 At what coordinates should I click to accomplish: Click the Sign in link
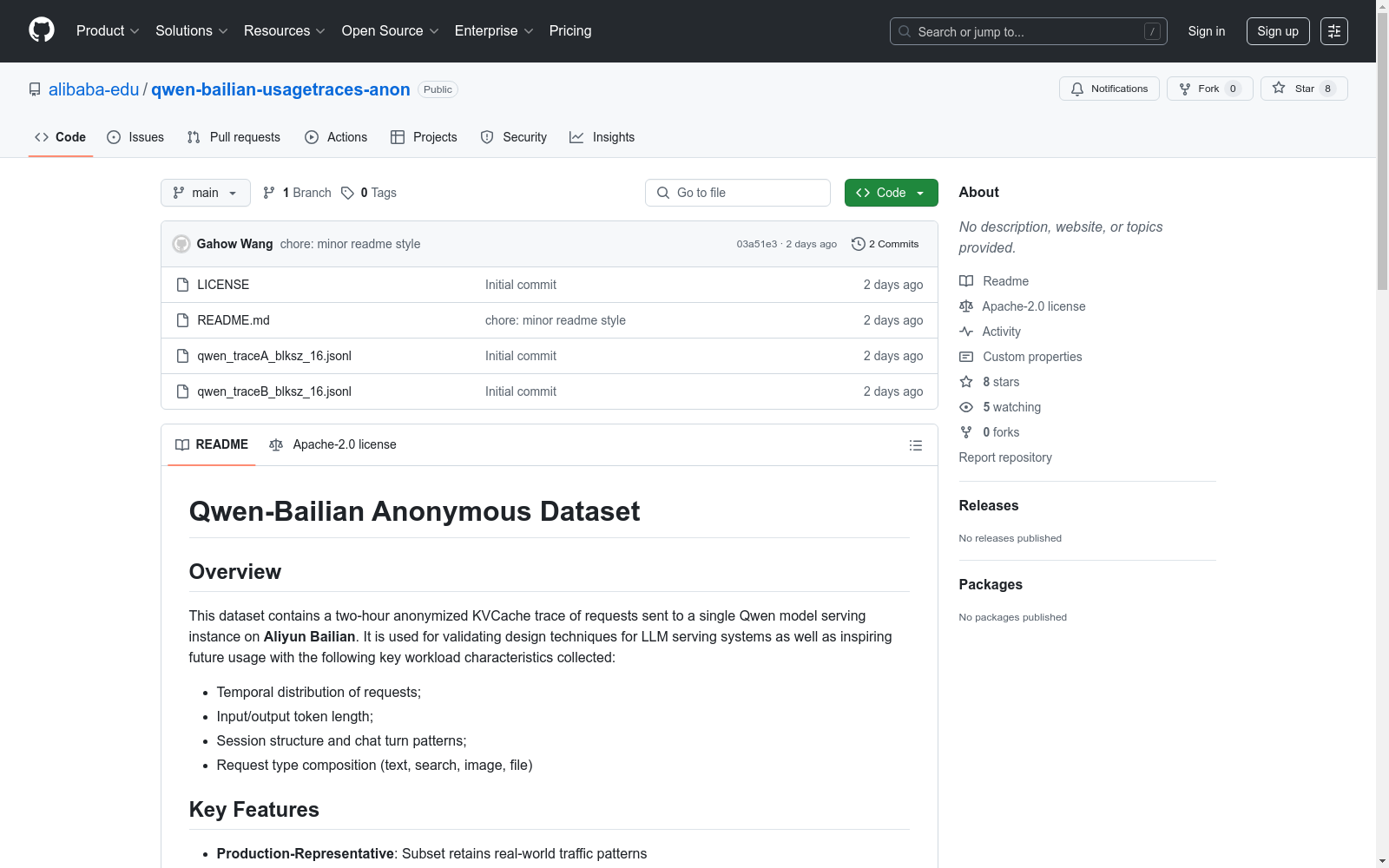tap(1207, 31)
